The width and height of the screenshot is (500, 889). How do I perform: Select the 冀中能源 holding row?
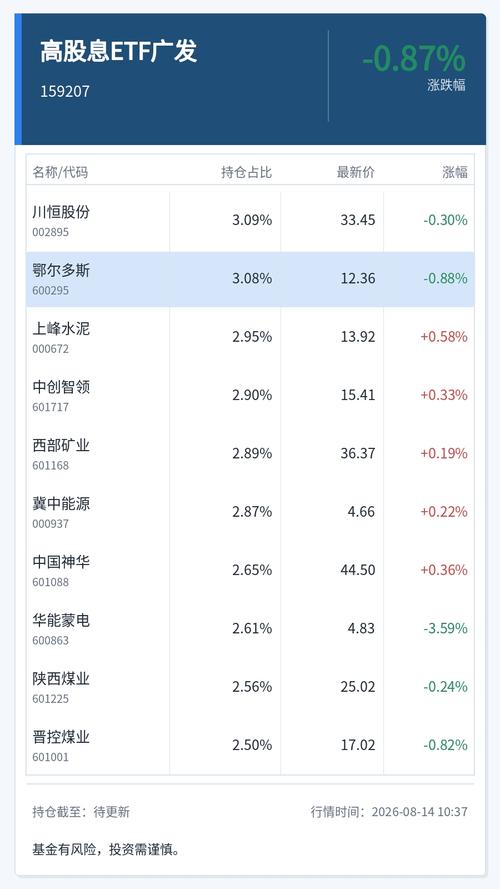(x=250, y=512)
